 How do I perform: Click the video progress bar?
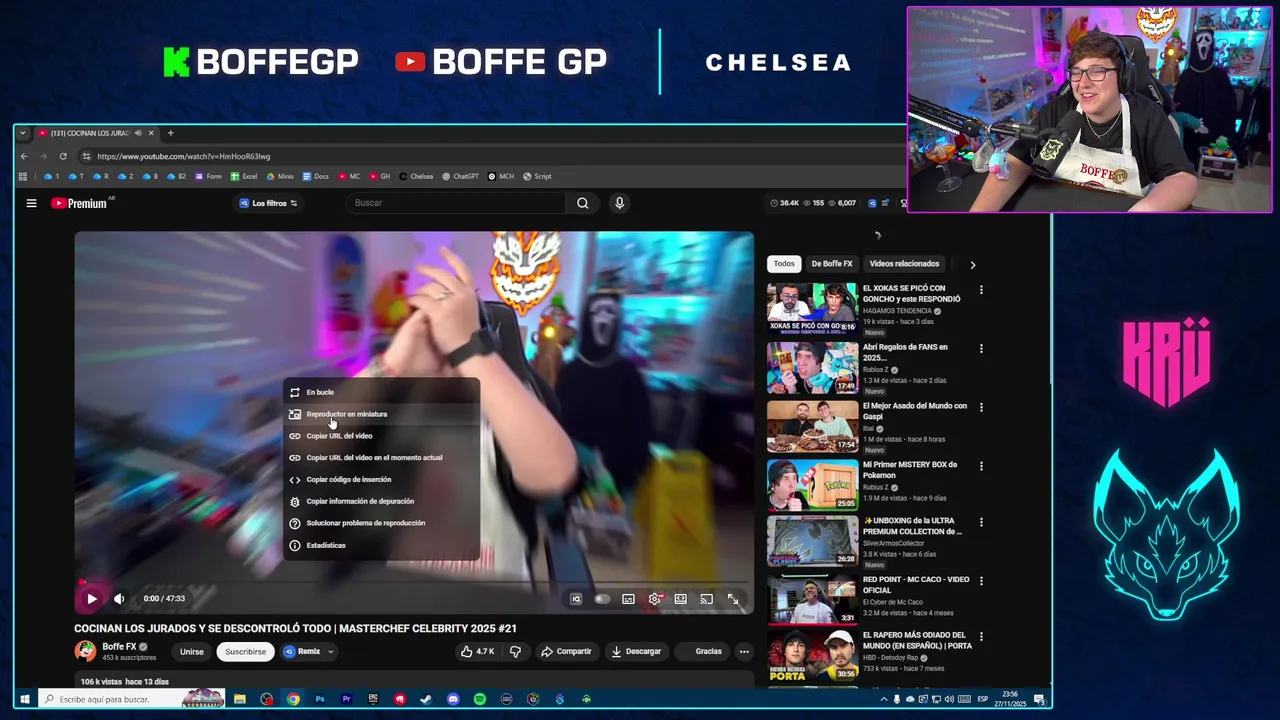tap(414, 581)
